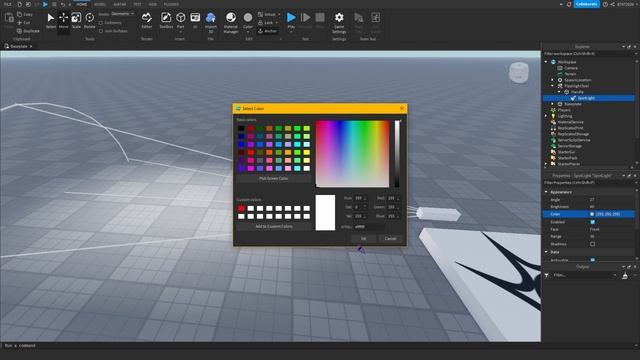Screen dimensions: 640x360
Task: Switch to the PLUGINS ribbon tab
Action: pos(171,4)
